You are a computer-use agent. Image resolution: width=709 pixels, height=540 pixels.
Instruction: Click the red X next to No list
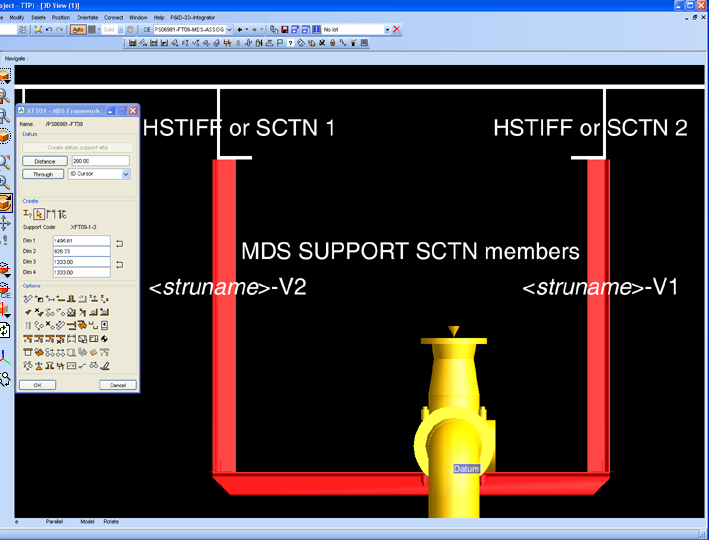pyautogui.click(x=396, y=30)
